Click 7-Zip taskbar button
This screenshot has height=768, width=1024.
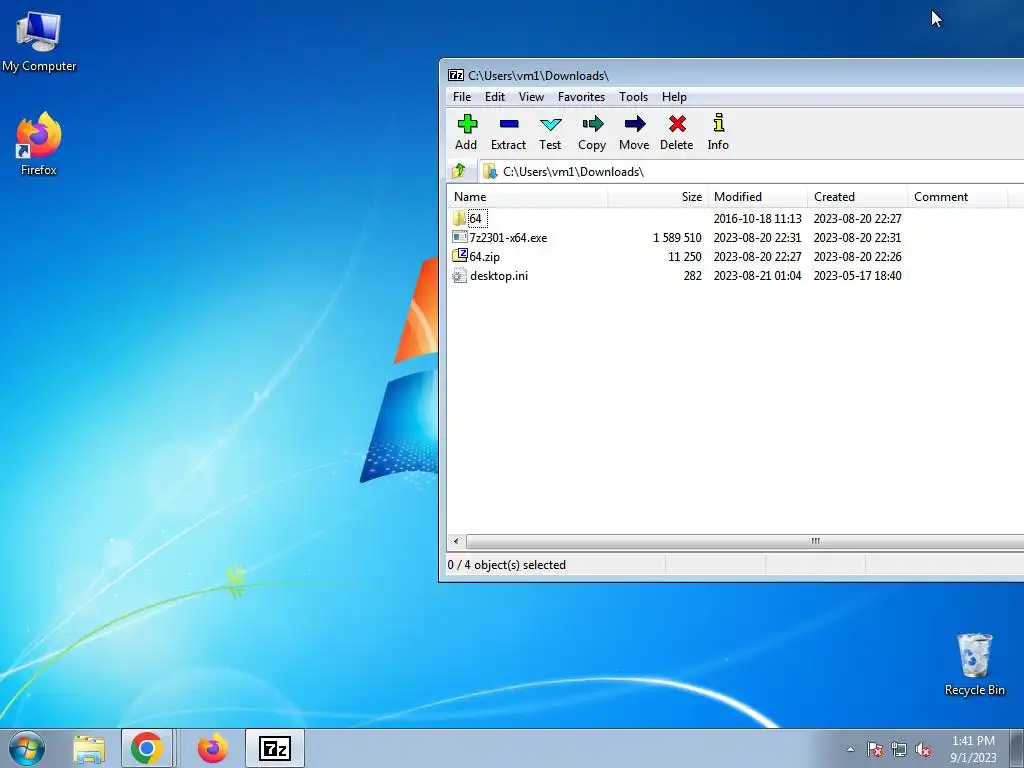click(275, 748)
